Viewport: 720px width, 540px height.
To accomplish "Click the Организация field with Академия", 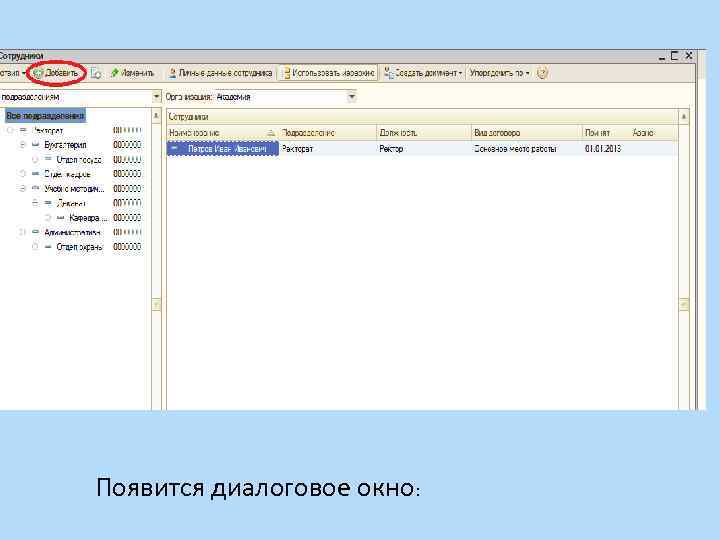I will pos(280,97).
